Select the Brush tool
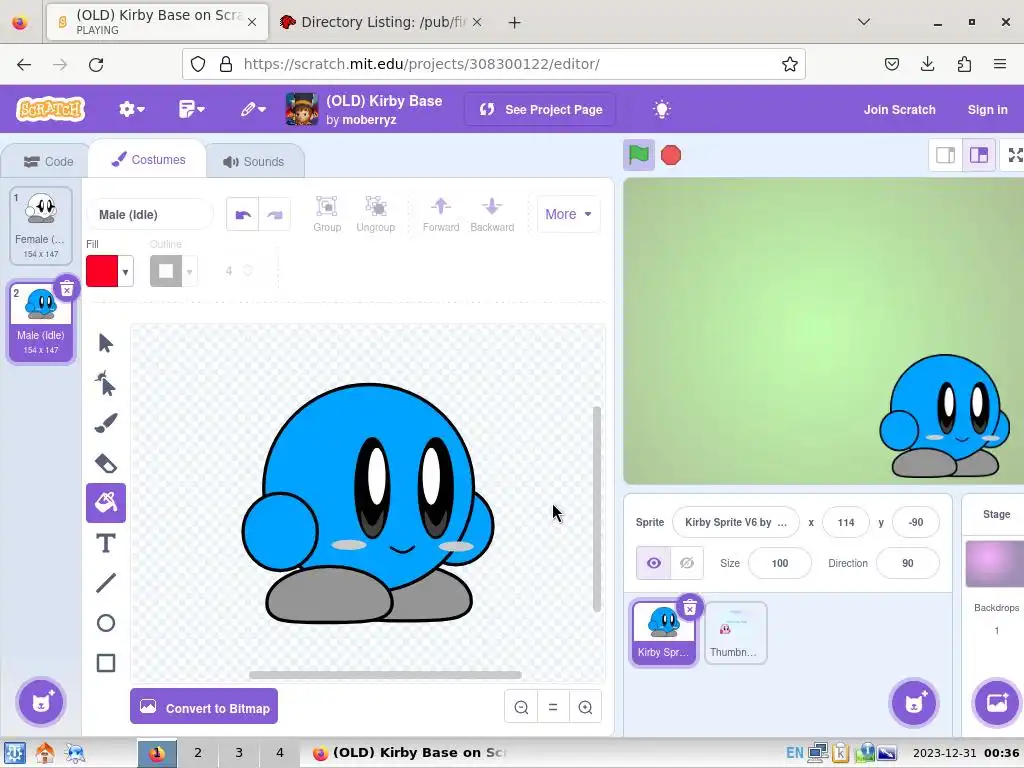The height and width of the screenshot is (768, 1024). click(106, 423)
